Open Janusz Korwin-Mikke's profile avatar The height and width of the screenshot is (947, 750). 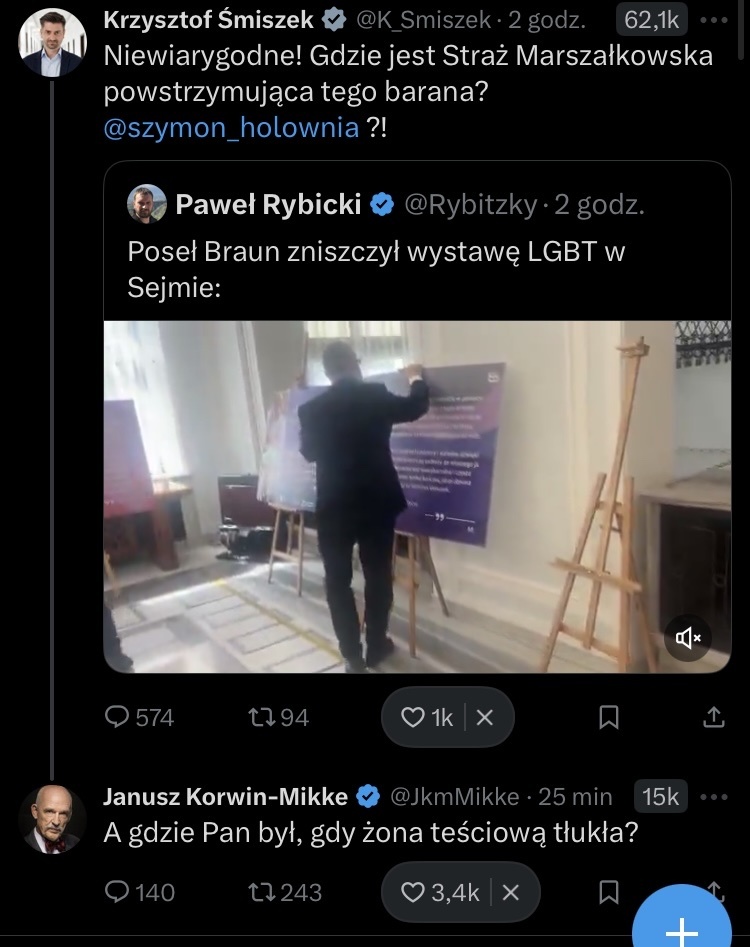click(51, 819)
